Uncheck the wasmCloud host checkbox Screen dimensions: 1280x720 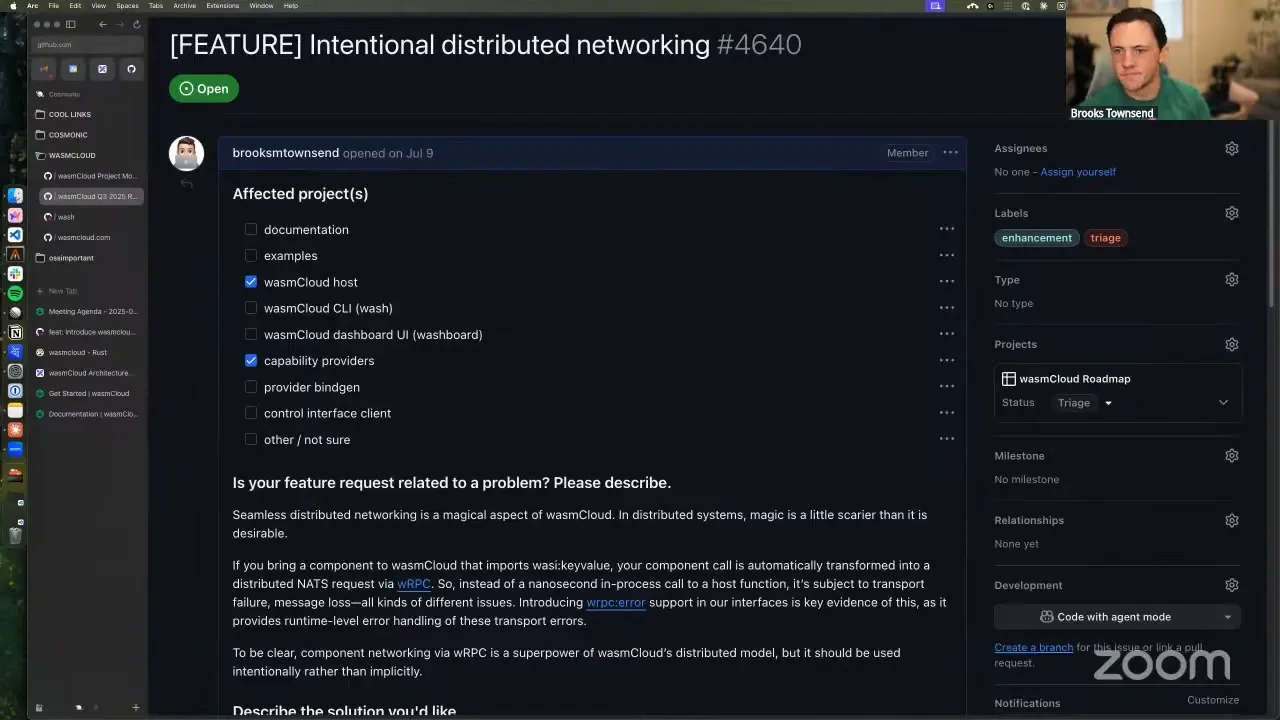251,282
